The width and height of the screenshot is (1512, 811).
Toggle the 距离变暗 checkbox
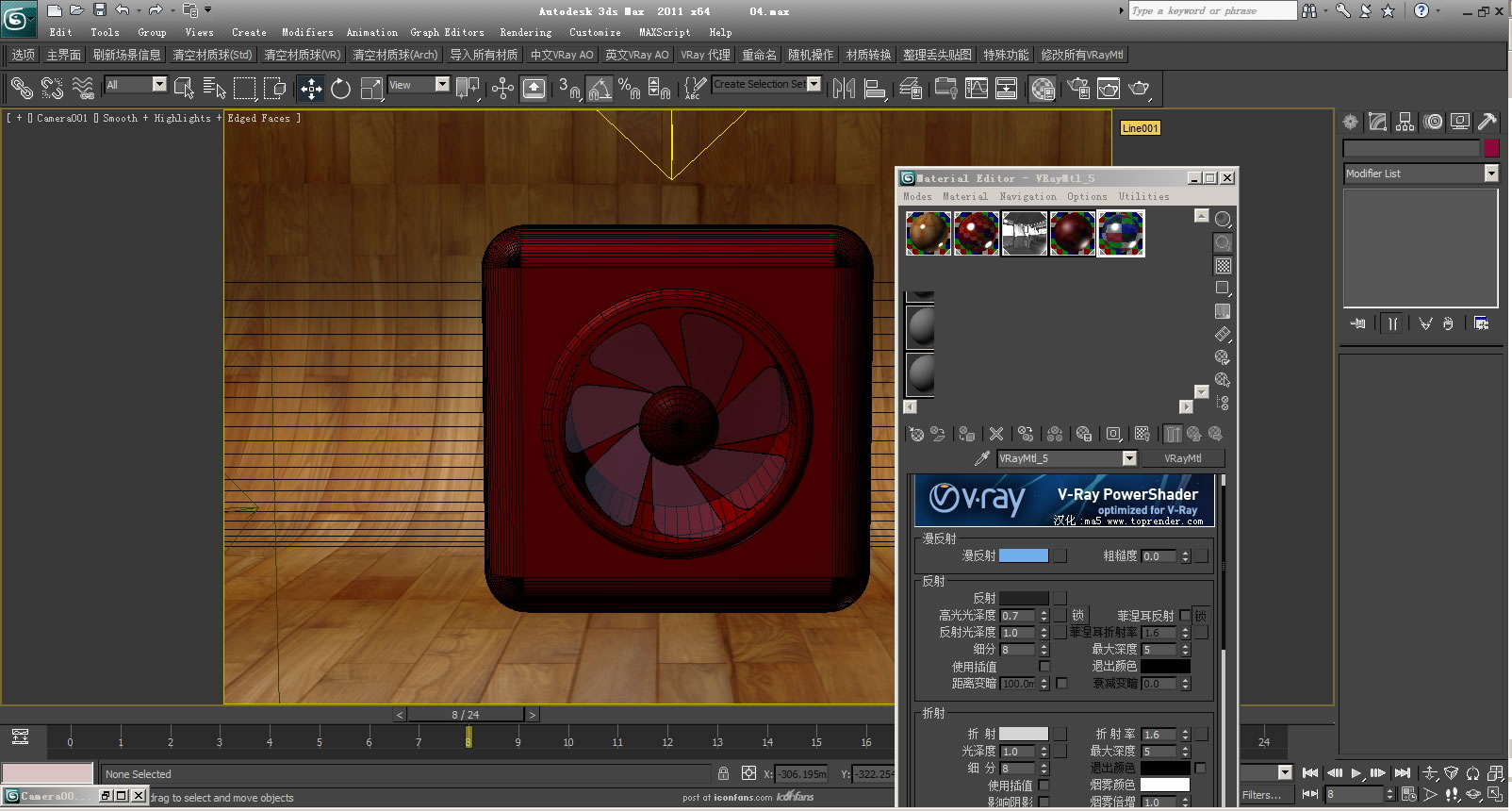point(1061,683)
